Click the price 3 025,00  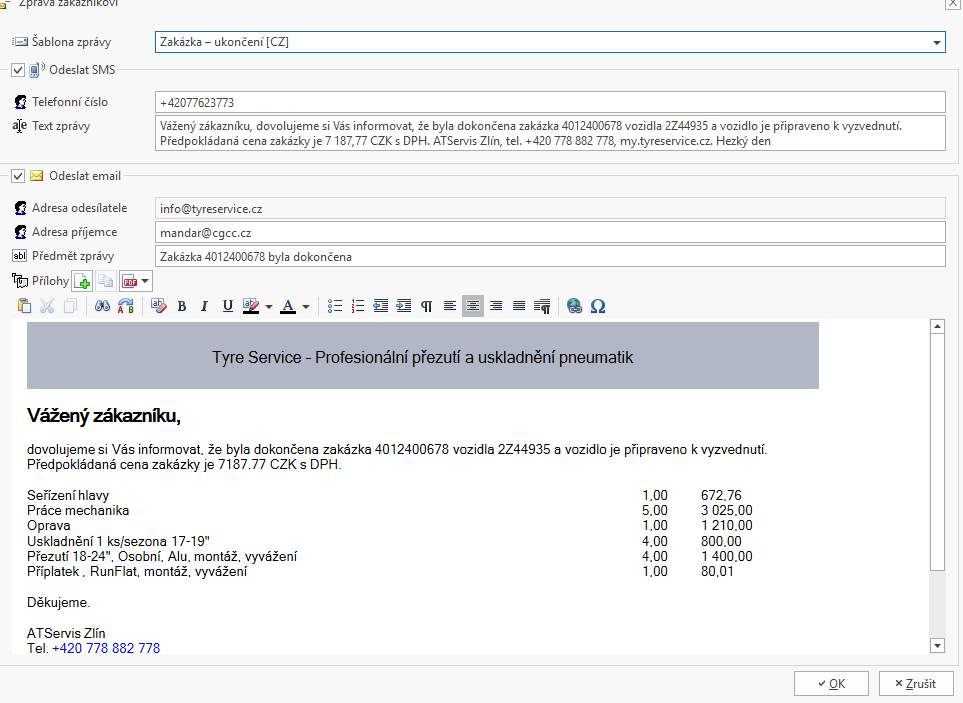coord(727,511)
